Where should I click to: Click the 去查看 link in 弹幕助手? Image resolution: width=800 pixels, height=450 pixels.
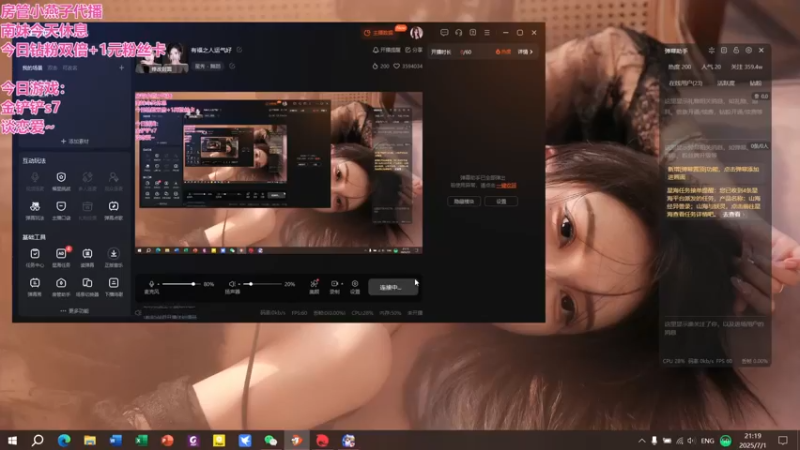[732, 214]
